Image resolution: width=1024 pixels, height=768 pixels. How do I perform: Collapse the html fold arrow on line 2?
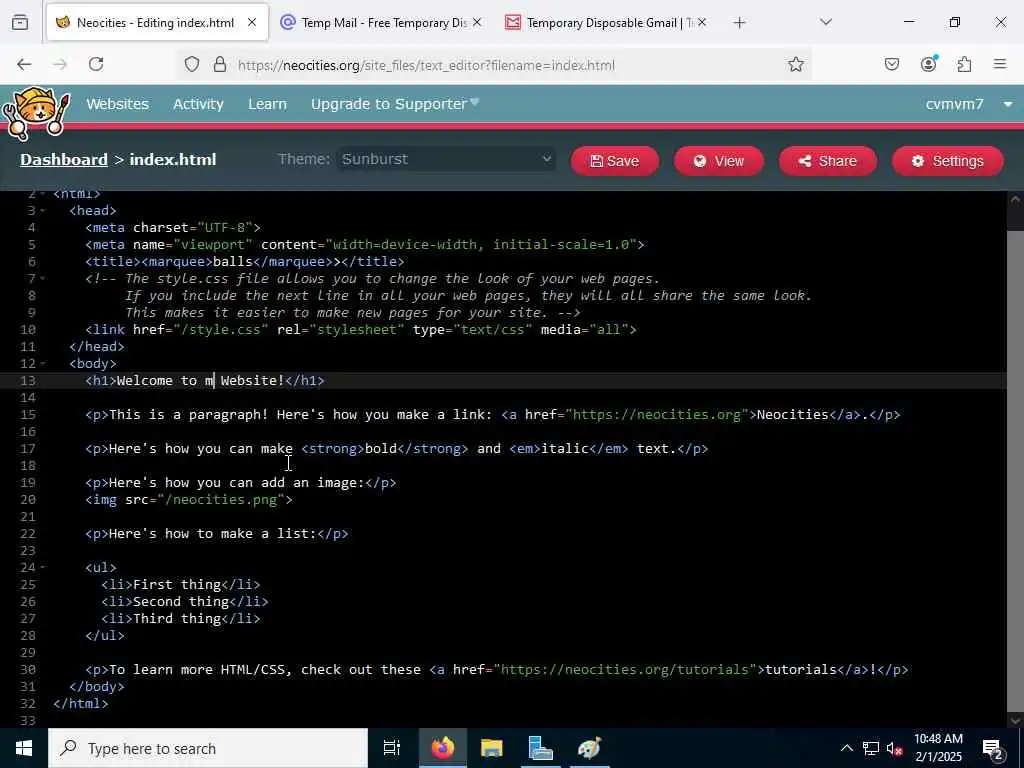(x=42, y=194)
